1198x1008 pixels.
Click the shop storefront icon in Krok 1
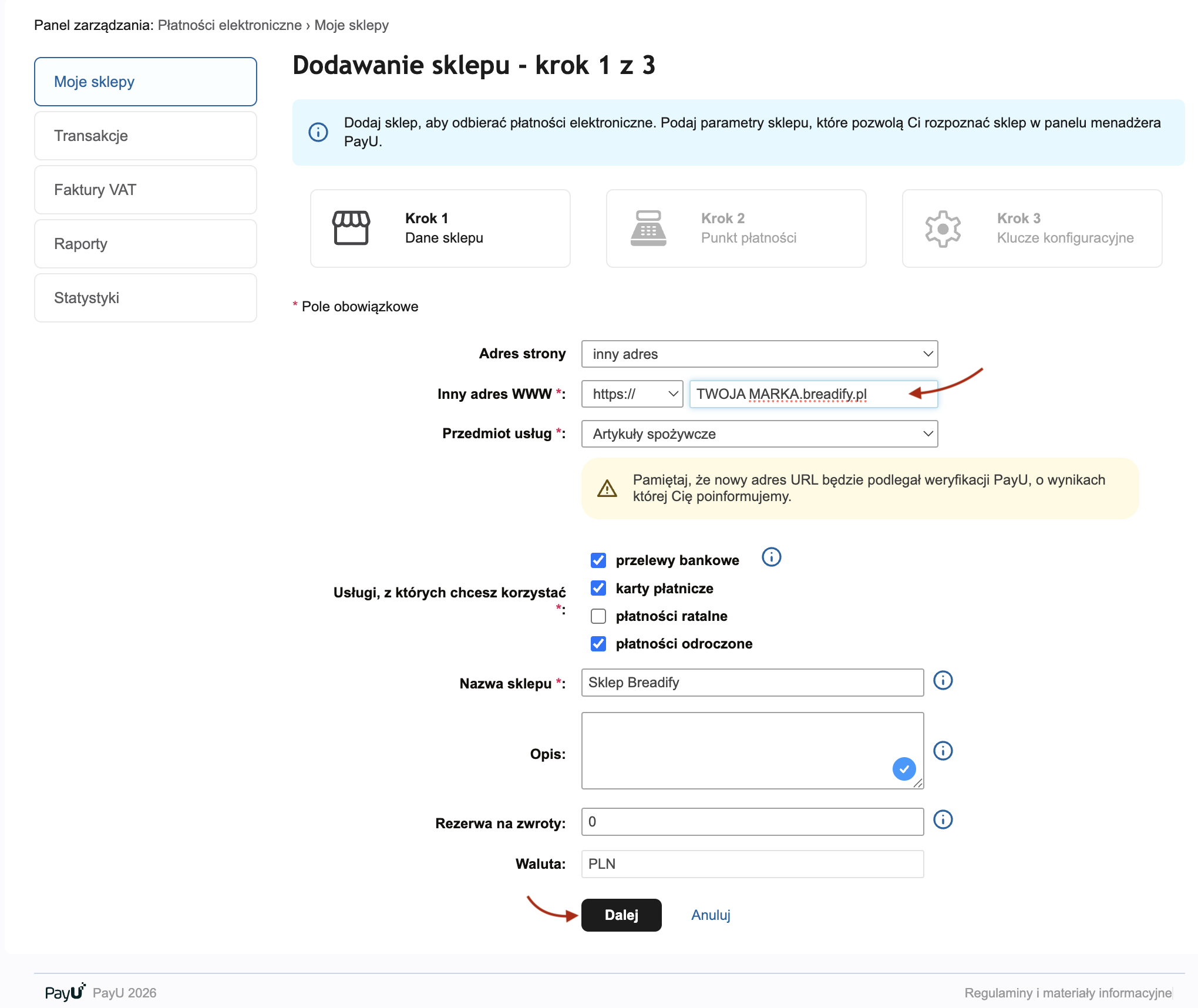pos(351,228)
